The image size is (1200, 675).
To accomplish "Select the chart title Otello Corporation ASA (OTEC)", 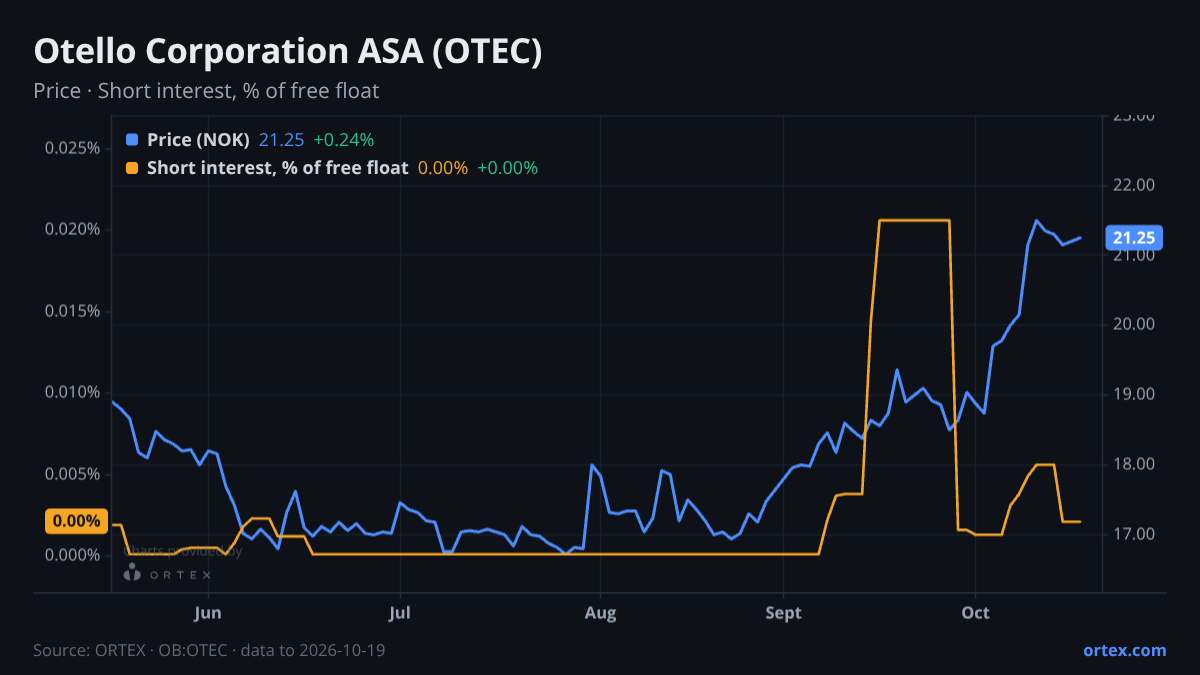I will (288, 52).
